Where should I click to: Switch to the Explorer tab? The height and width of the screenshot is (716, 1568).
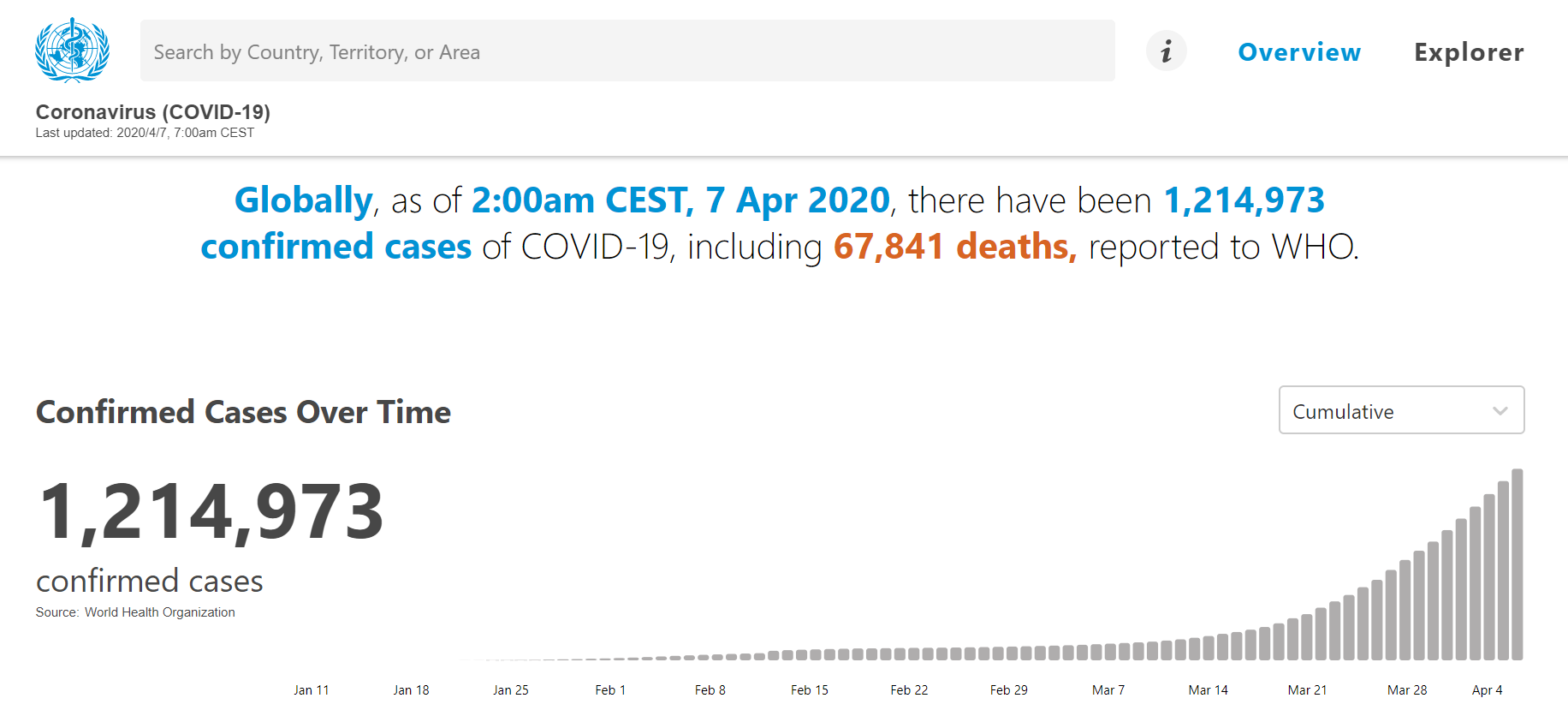[1469, 52]
